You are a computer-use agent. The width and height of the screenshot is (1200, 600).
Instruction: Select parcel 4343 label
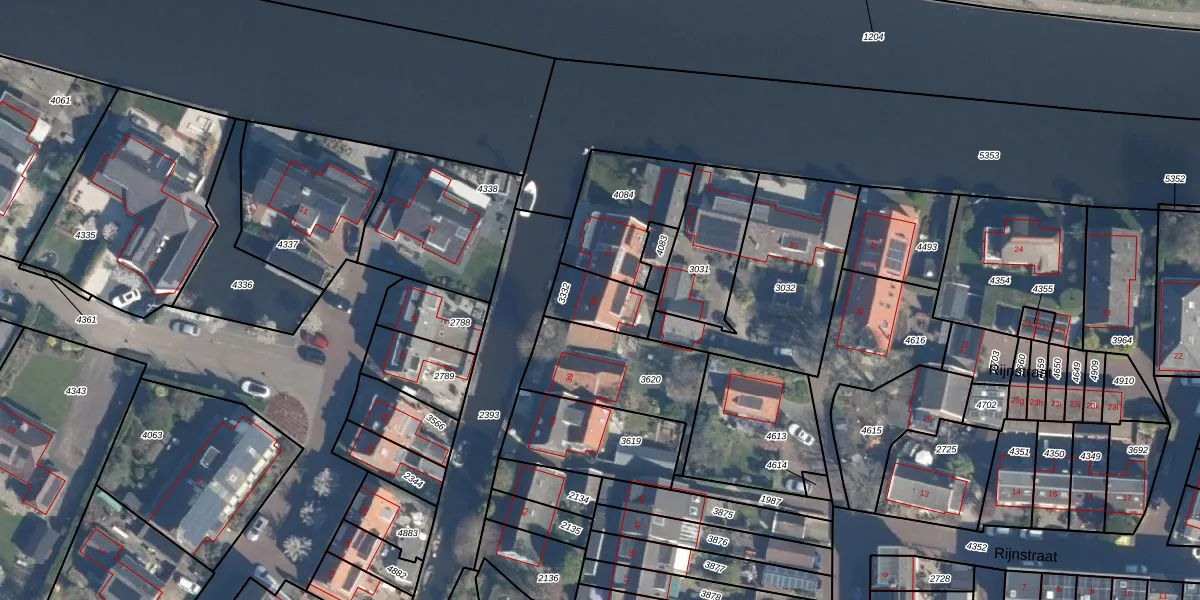click(75, 391)
